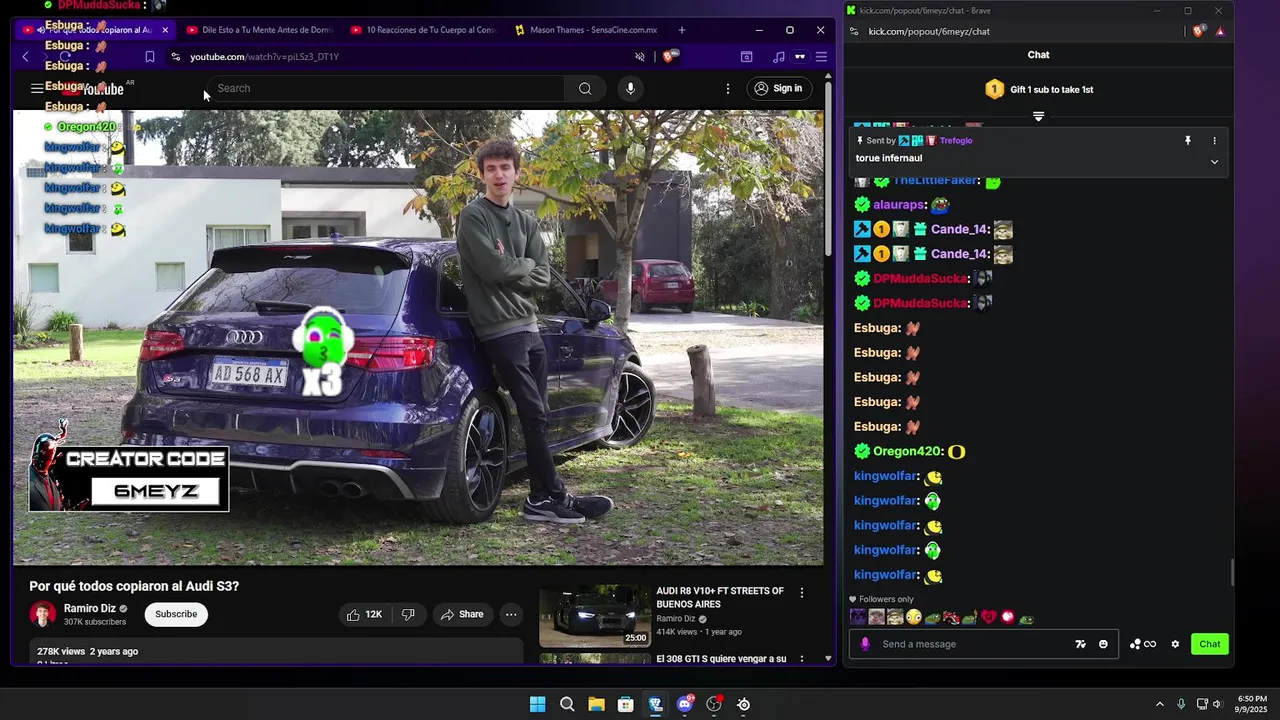Open Brave Shields in the YouTube window
Screen dimensions: 1280x720
(669, 57)
